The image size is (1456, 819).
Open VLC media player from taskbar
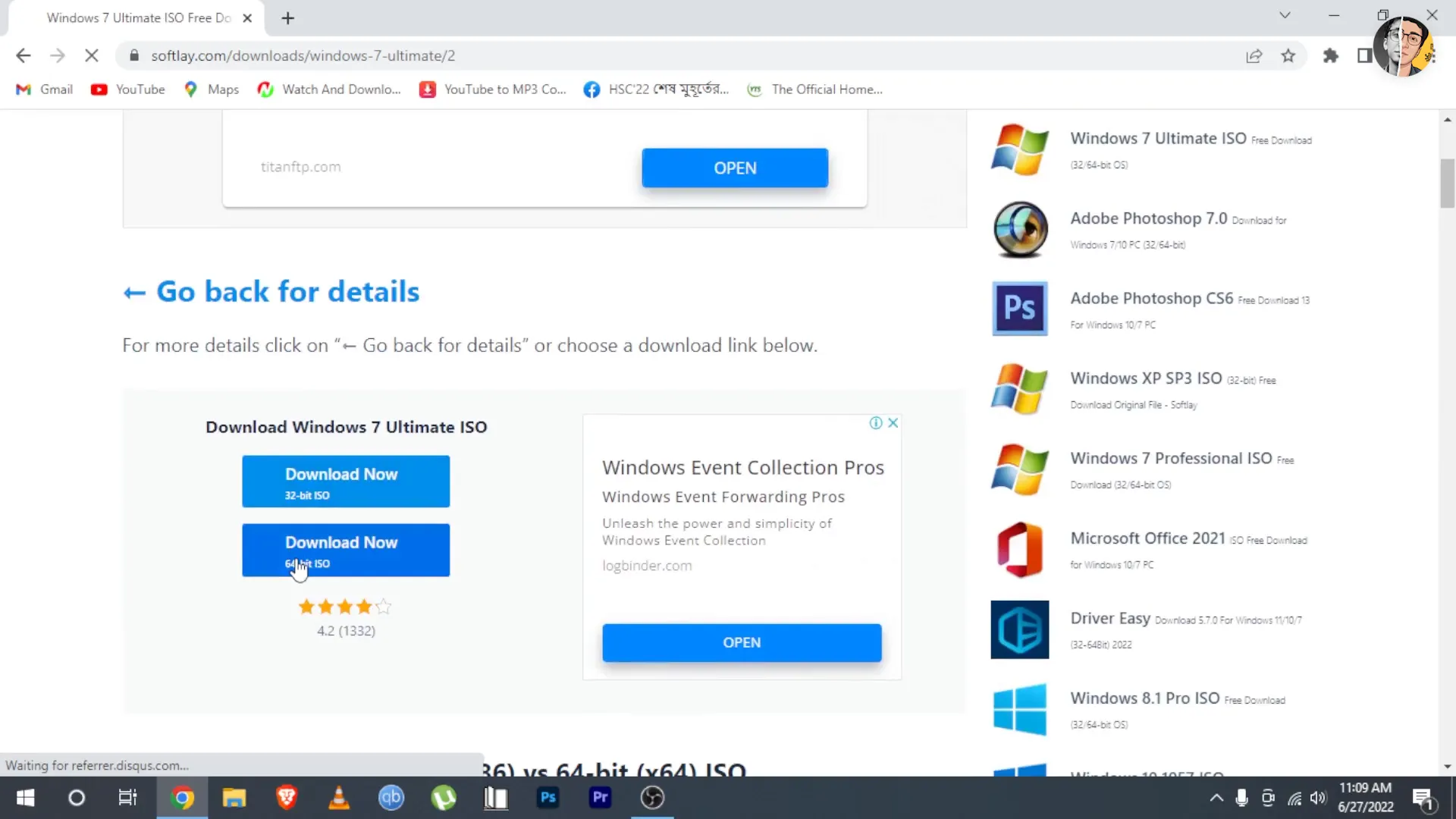[339, 798]
